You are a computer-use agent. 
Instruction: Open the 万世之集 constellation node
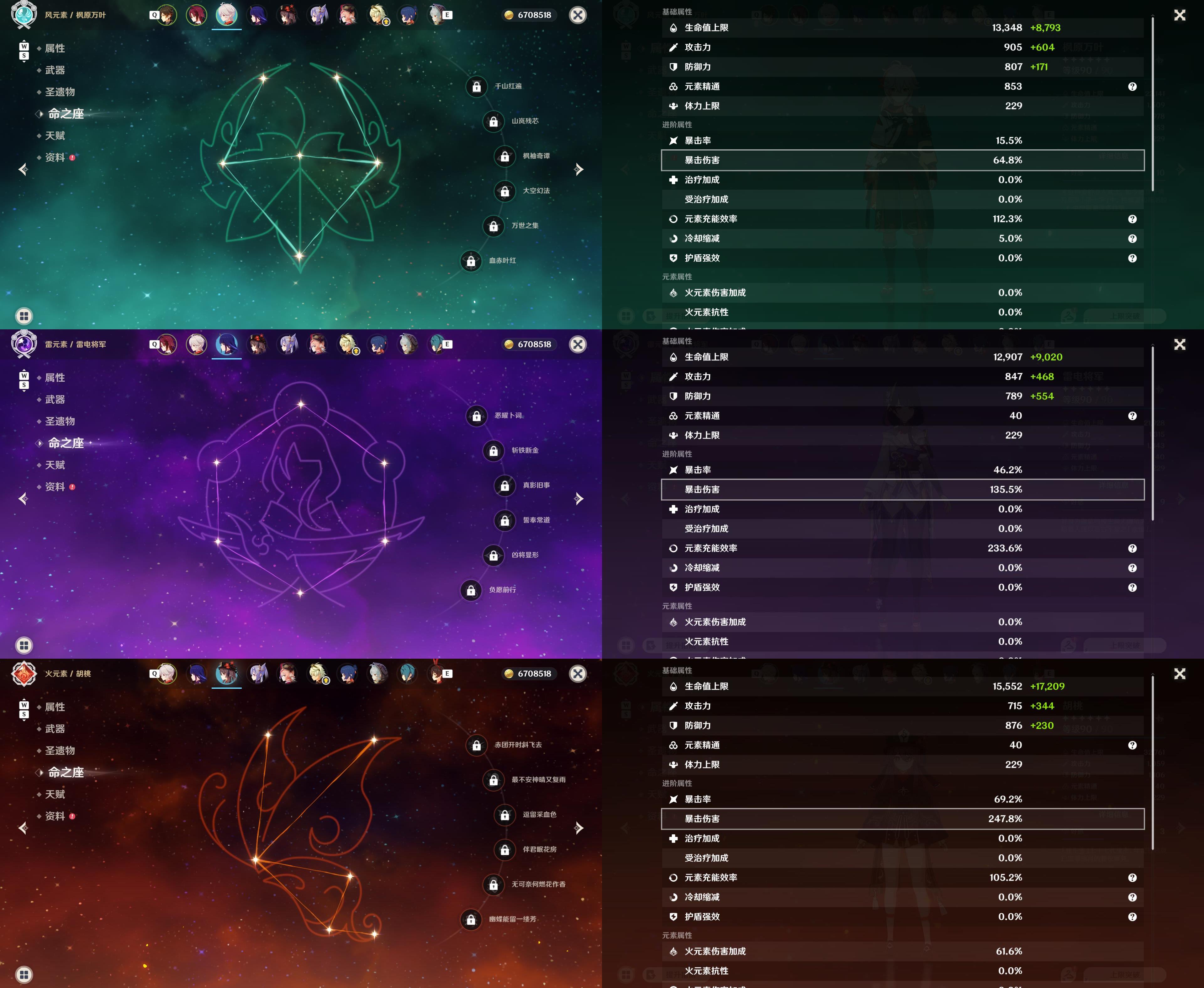click(493, 226)
